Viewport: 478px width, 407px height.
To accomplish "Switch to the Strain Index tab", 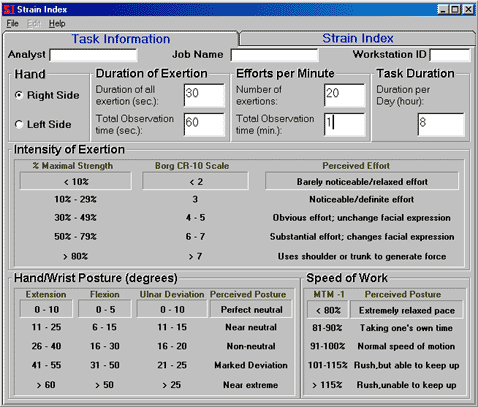I will (358, 38).
